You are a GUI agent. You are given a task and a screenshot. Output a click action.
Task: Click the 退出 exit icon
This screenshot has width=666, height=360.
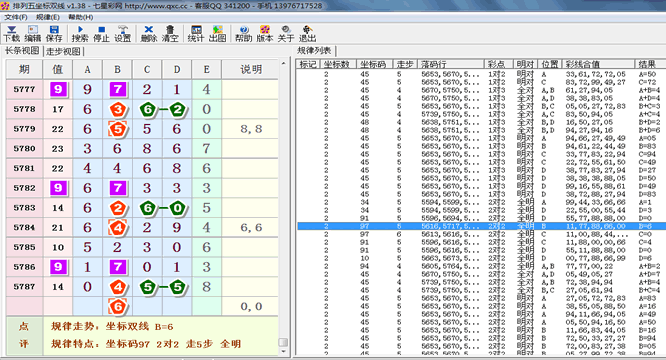click(x=307, y=34)
